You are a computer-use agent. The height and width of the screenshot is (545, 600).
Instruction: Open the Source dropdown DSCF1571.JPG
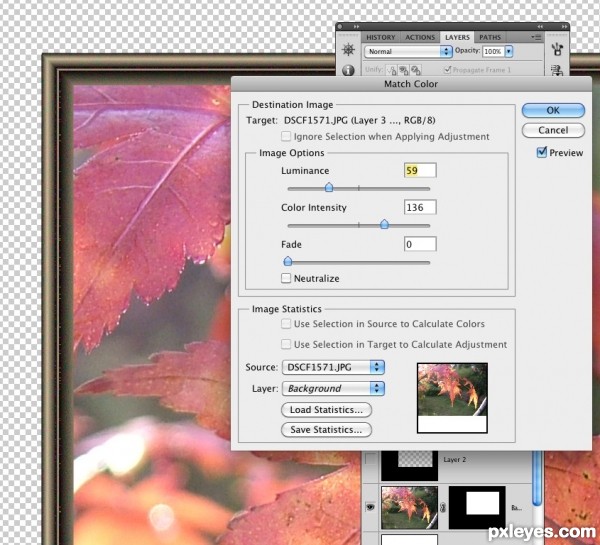pyautogui.click(x=333, y=367)
